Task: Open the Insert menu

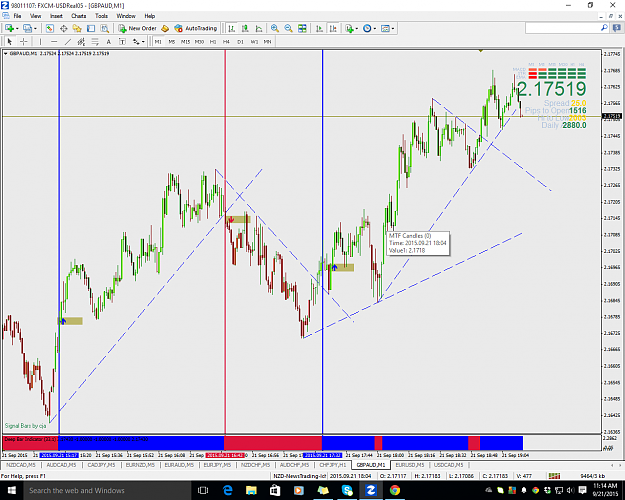Action: tap(56, 16)
